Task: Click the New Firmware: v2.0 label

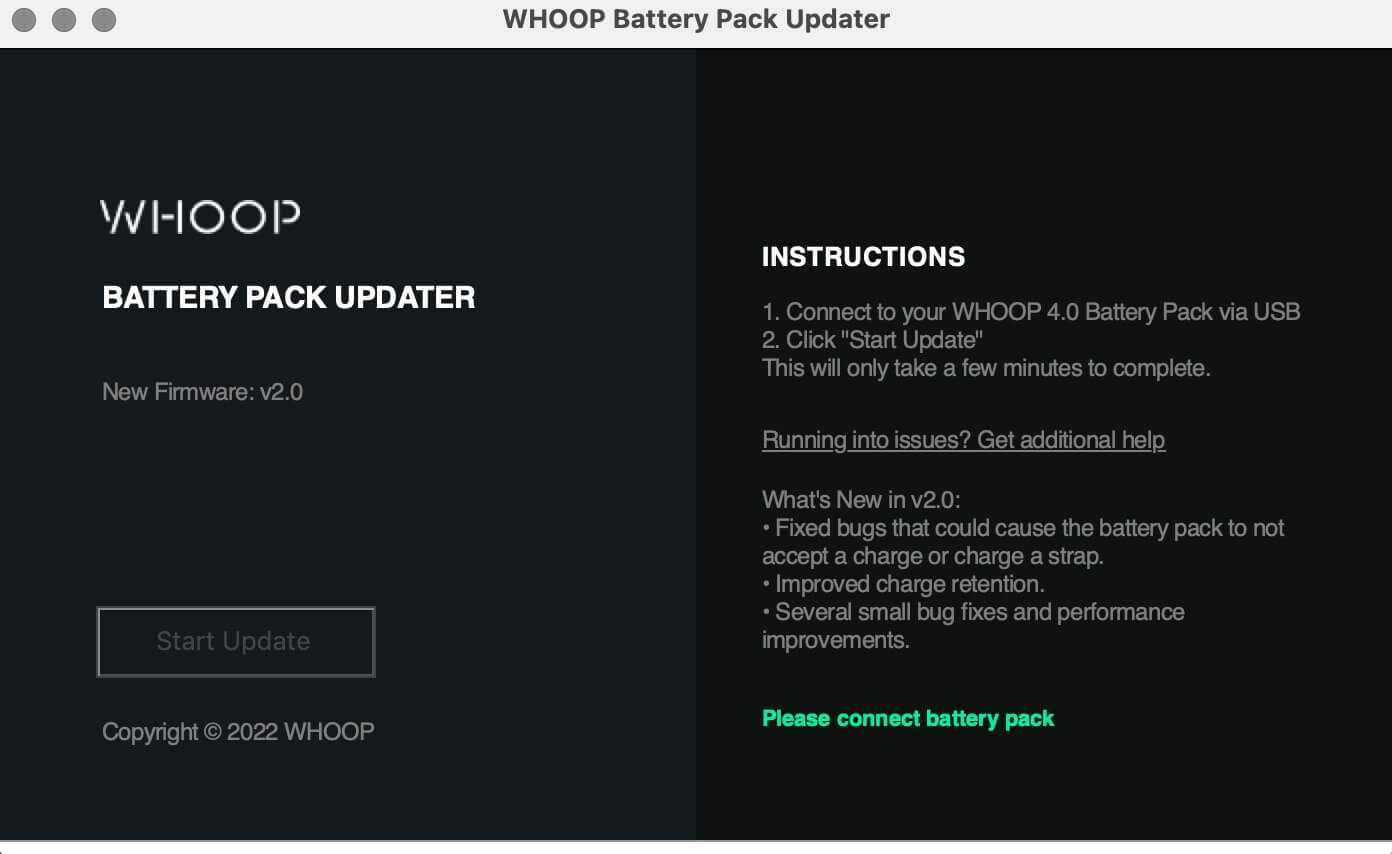Action: (x=202, y=392)
